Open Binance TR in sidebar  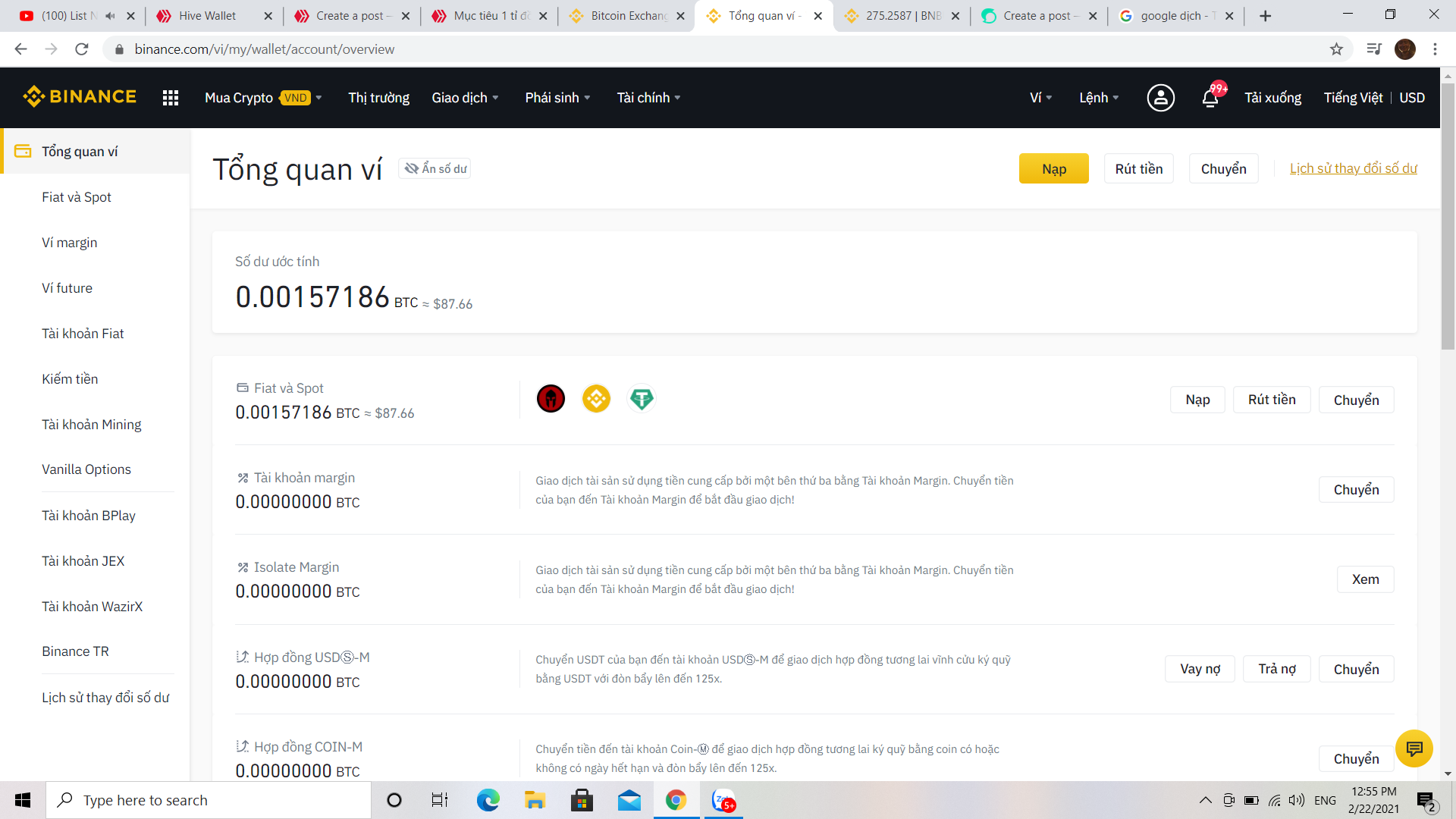(x=95, y=651)
